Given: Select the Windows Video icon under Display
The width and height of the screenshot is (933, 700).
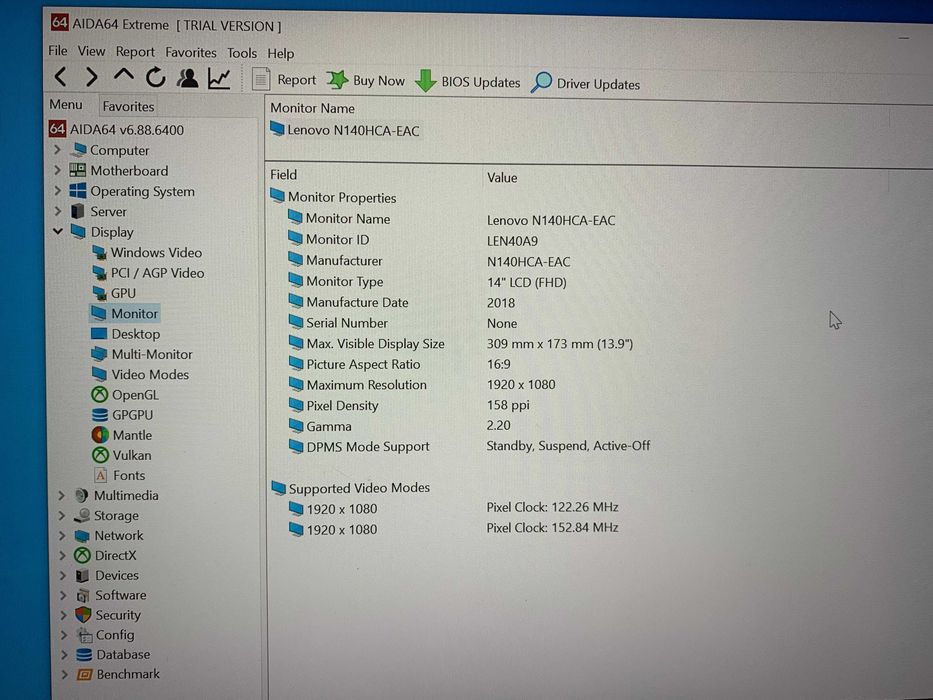Looking at the screenshot, I should [99, 252].
